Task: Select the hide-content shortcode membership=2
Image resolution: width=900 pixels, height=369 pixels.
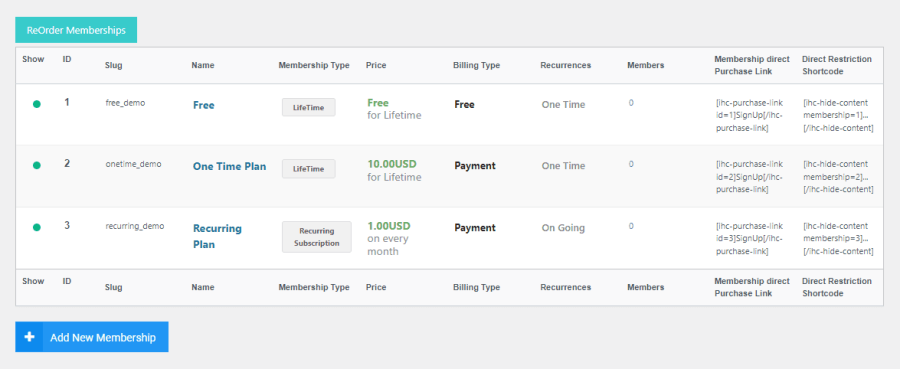Action: pos(839,177)
